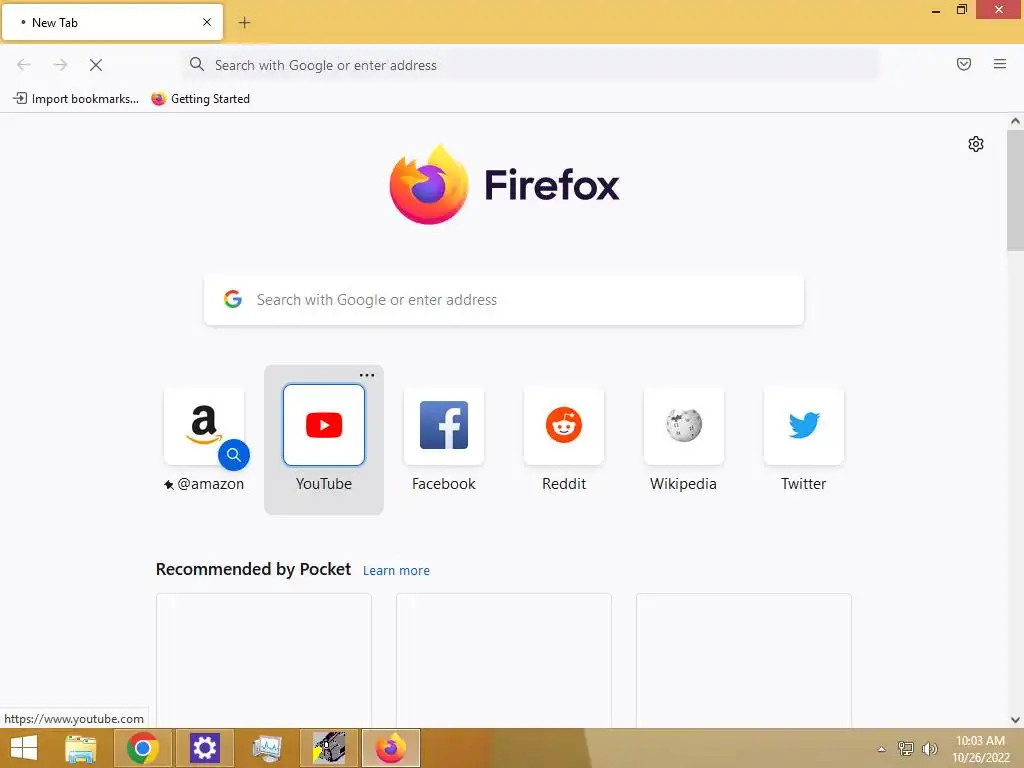Save to Pocket toolbar icon
Image resolution: width=1024 pixels, height=768 pixels.
point(964,64)
